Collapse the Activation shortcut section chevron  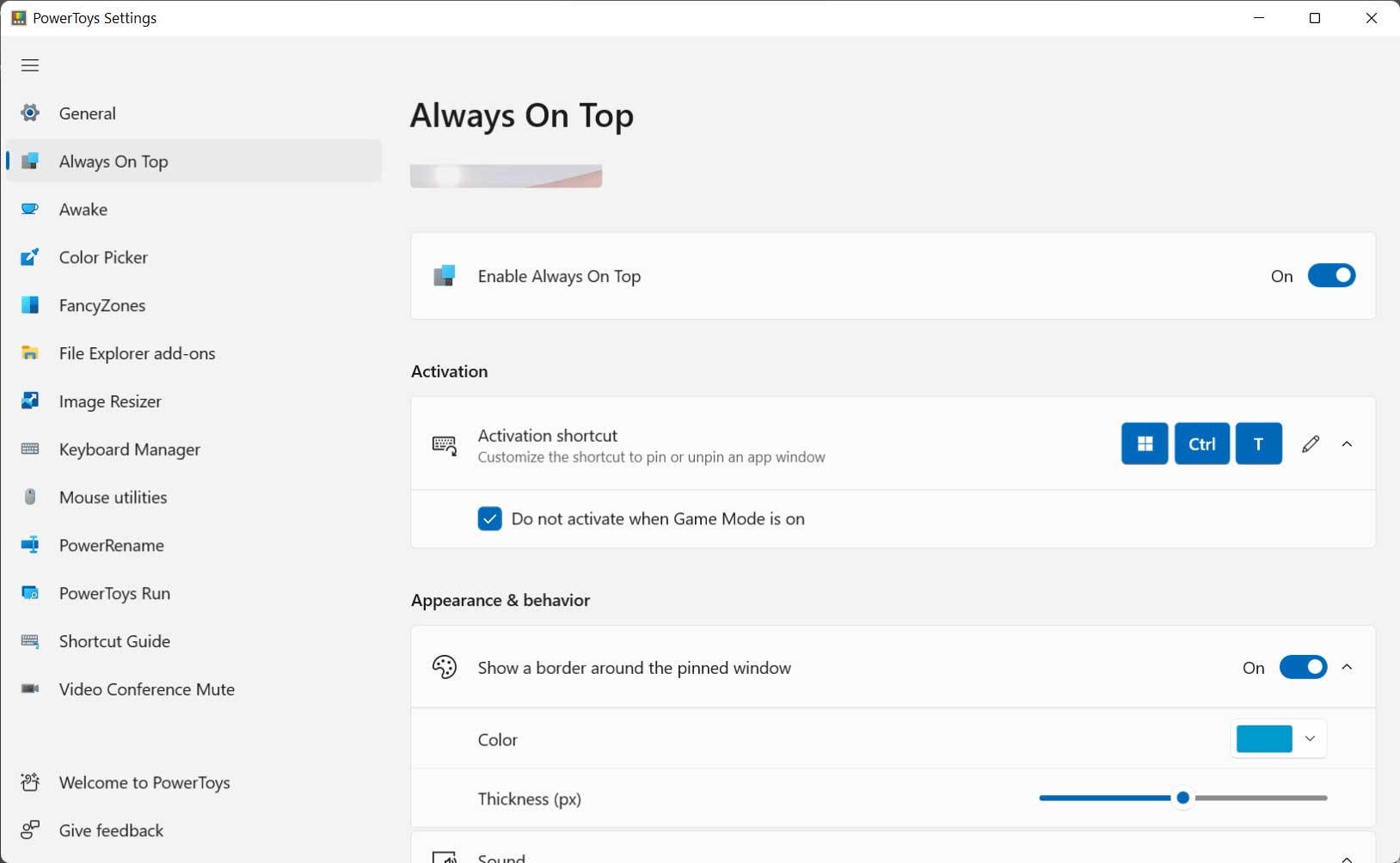[x=1348, y=444]
